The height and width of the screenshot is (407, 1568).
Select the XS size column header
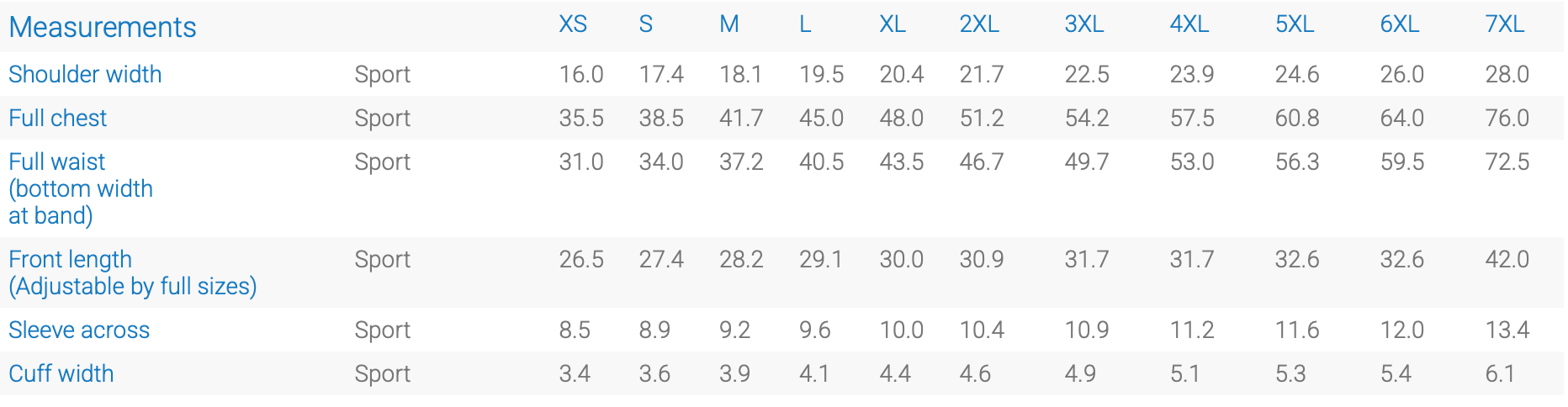click(x=573, y=24)
